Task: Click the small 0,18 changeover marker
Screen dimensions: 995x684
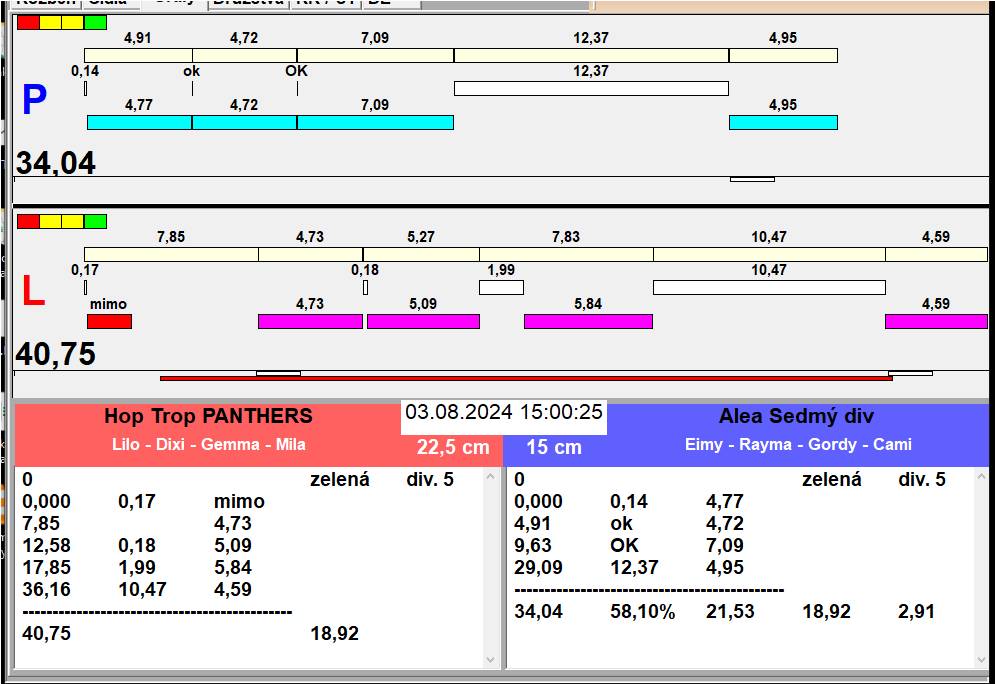Action: pyautogui.click(x=366, y=287)
